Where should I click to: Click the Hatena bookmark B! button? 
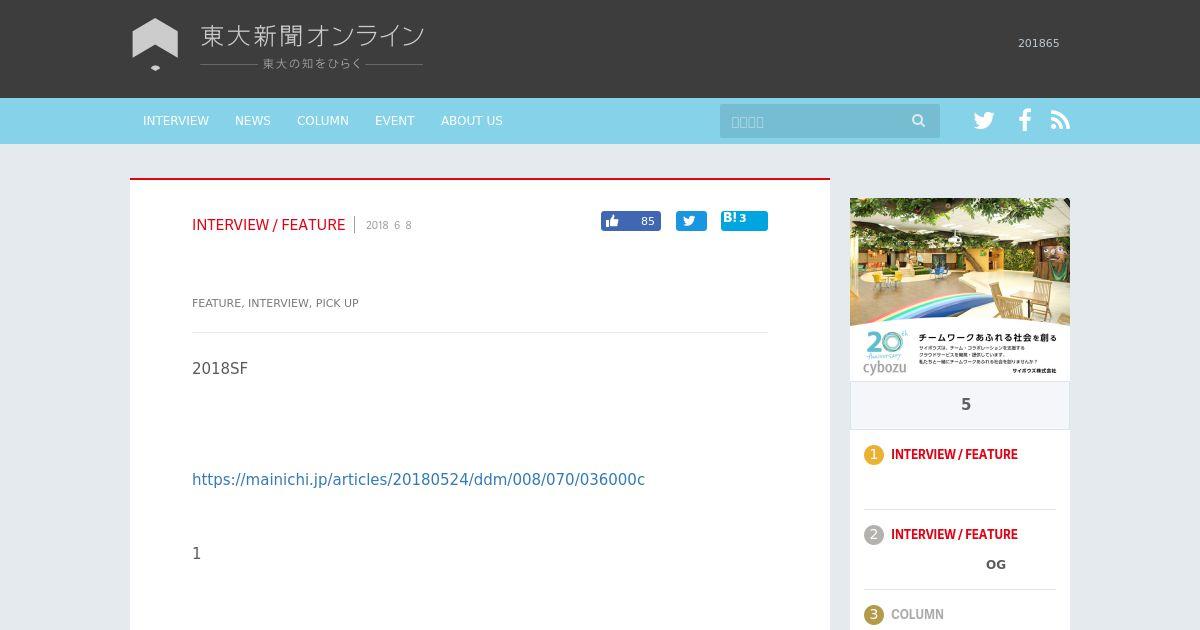pyautogui.click(x=744, y=221)
